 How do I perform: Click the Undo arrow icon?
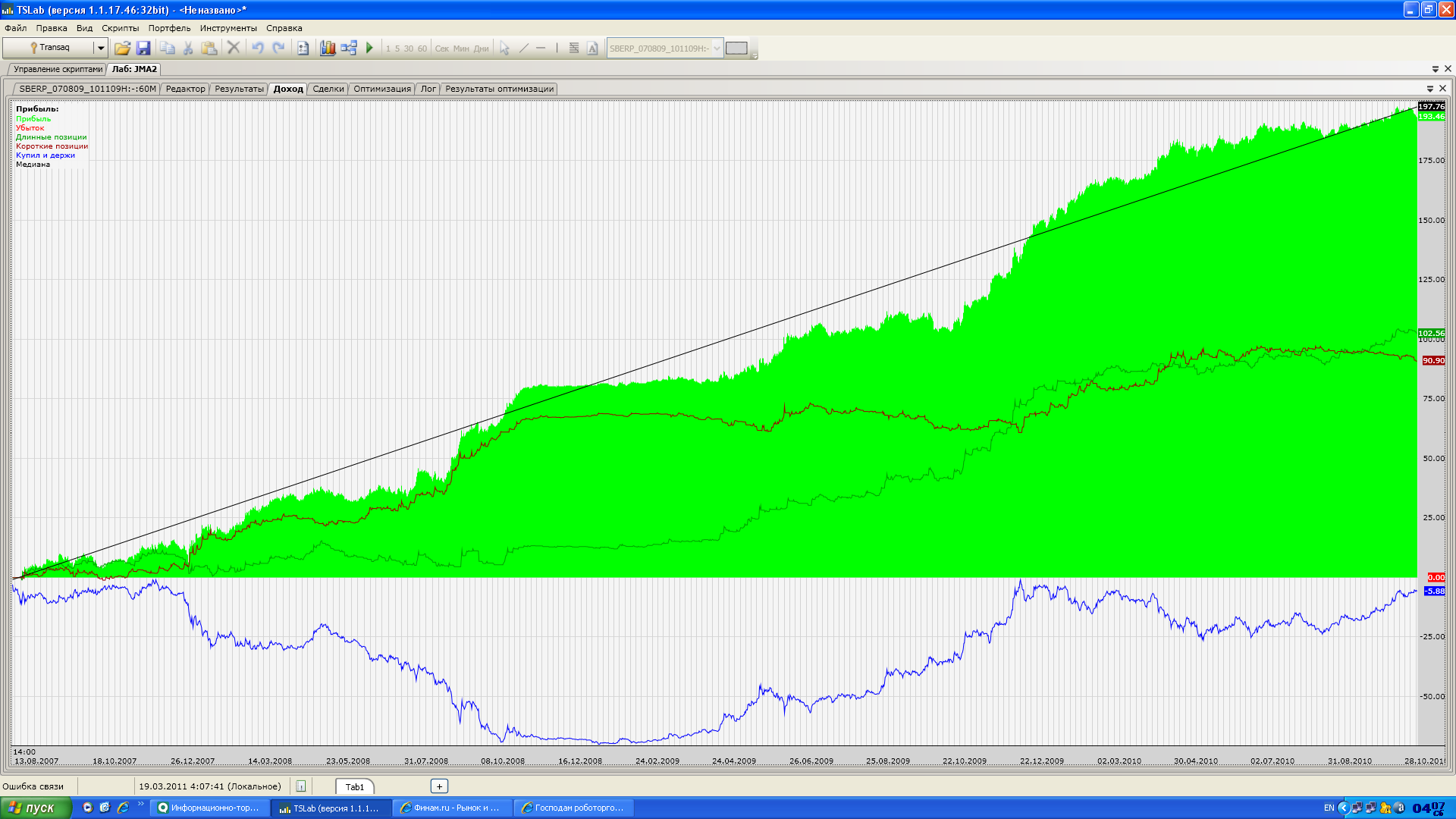point(258,48)
